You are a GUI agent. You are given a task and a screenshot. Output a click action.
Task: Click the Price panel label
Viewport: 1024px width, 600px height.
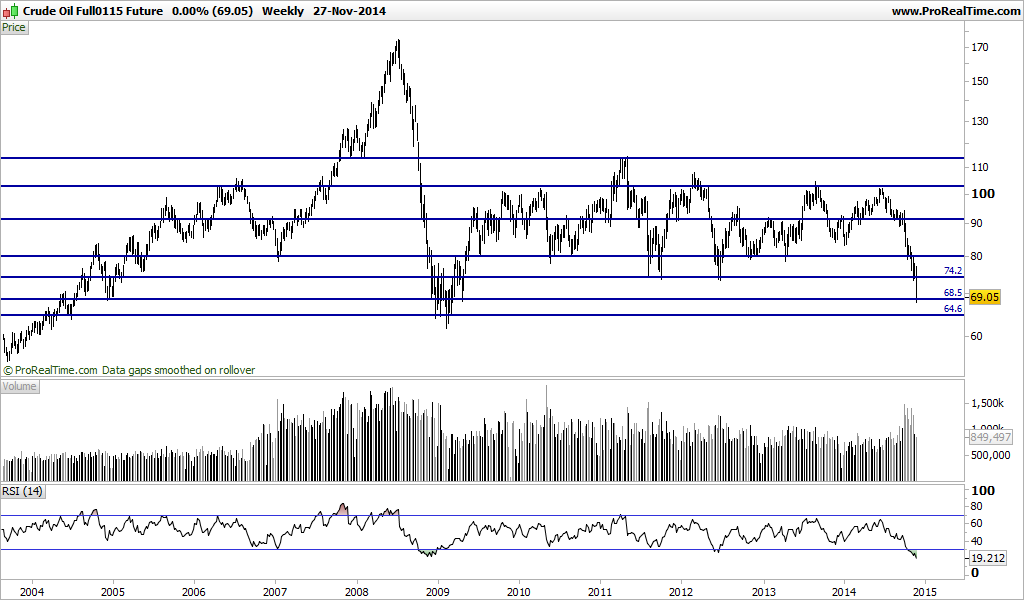[x=14, y=27]
